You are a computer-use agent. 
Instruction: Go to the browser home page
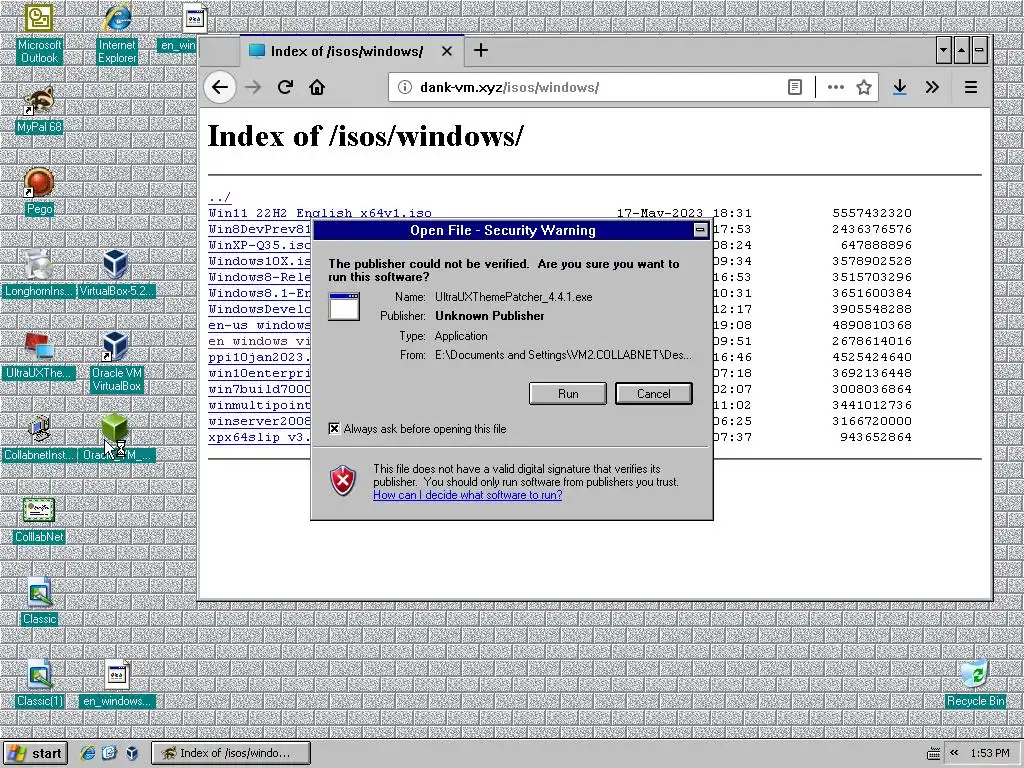tap(317, 87)
